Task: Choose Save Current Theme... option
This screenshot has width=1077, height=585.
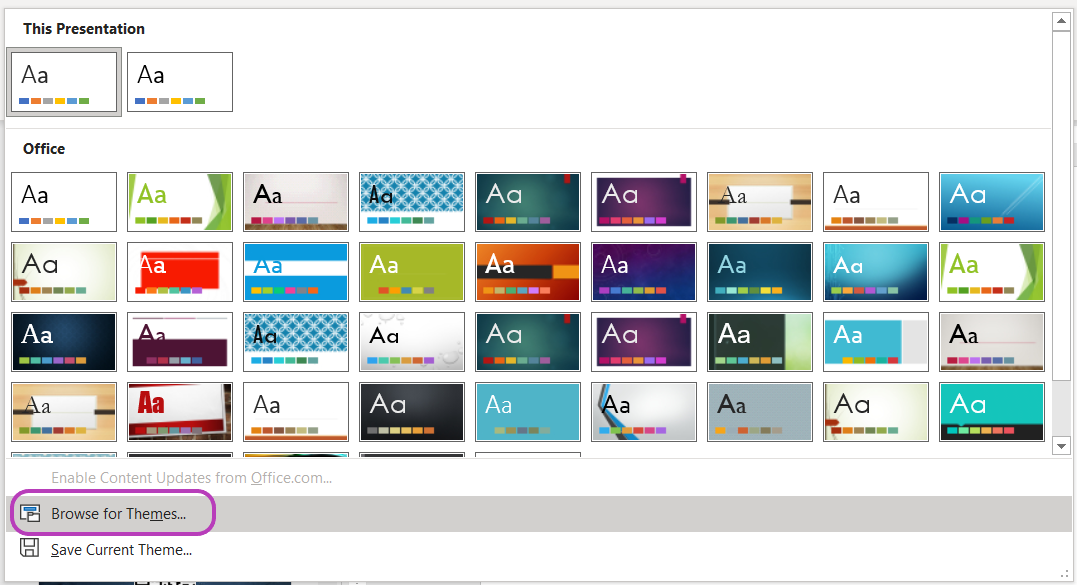Action: coord(538,549)
